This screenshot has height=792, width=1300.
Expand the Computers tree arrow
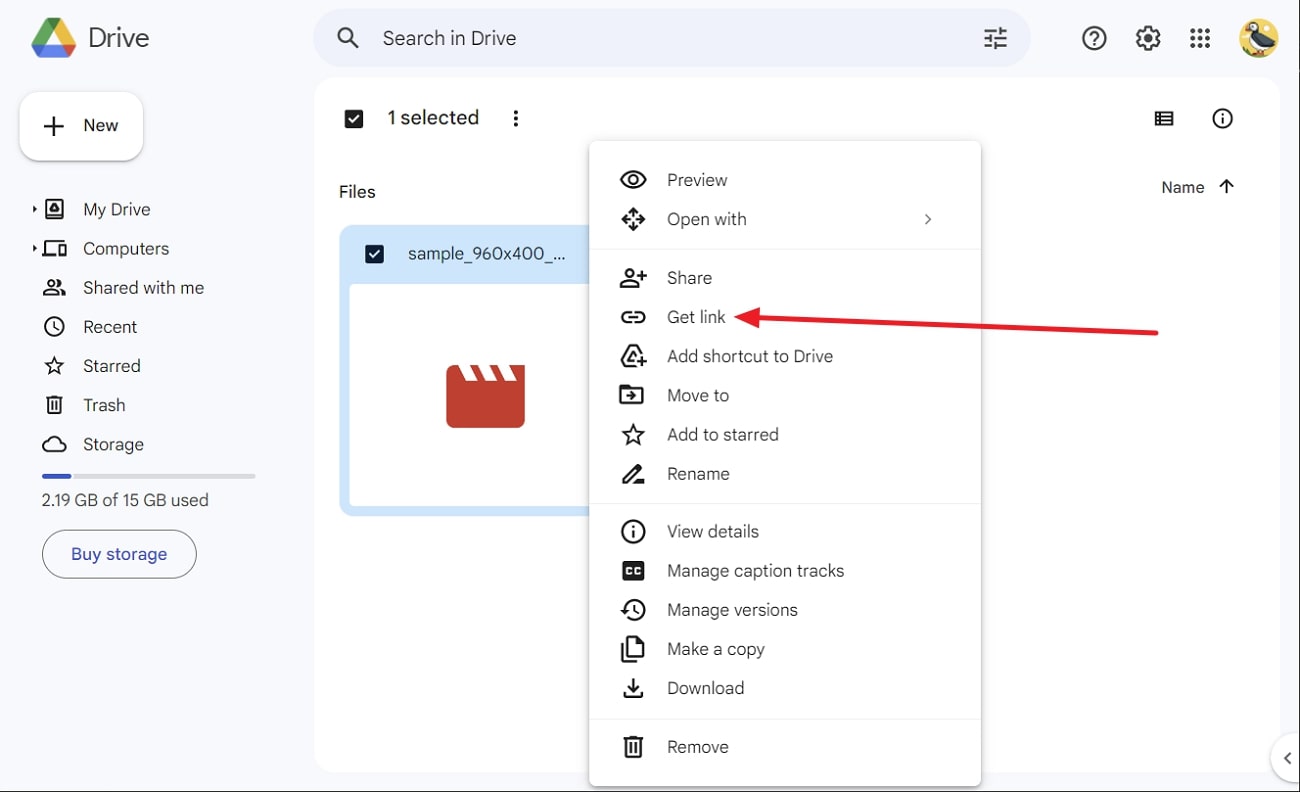coord(34,249)
